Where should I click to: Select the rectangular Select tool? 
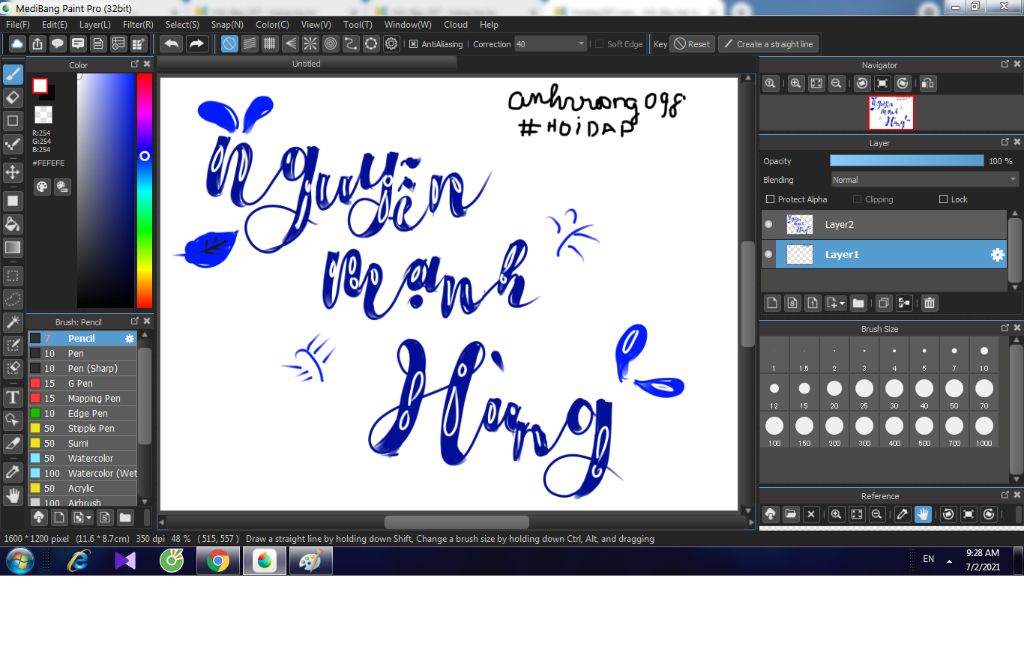[12, 276]
